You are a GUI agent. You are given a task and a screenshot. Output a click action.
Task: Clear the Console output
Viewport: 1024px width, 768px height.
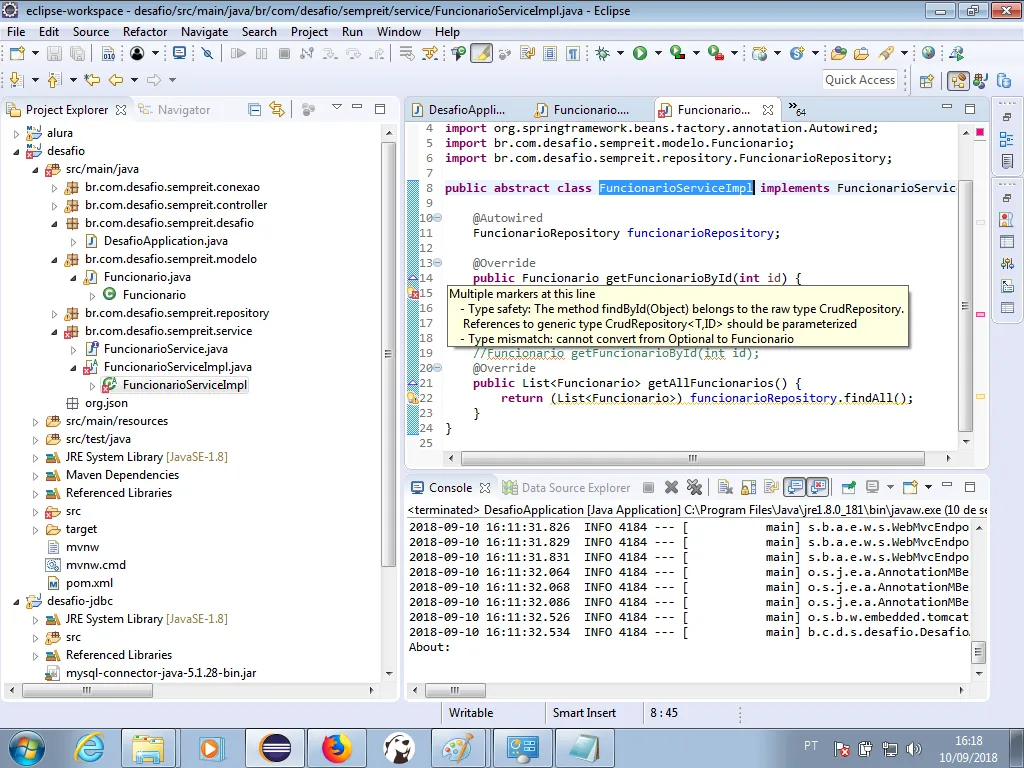723,488
